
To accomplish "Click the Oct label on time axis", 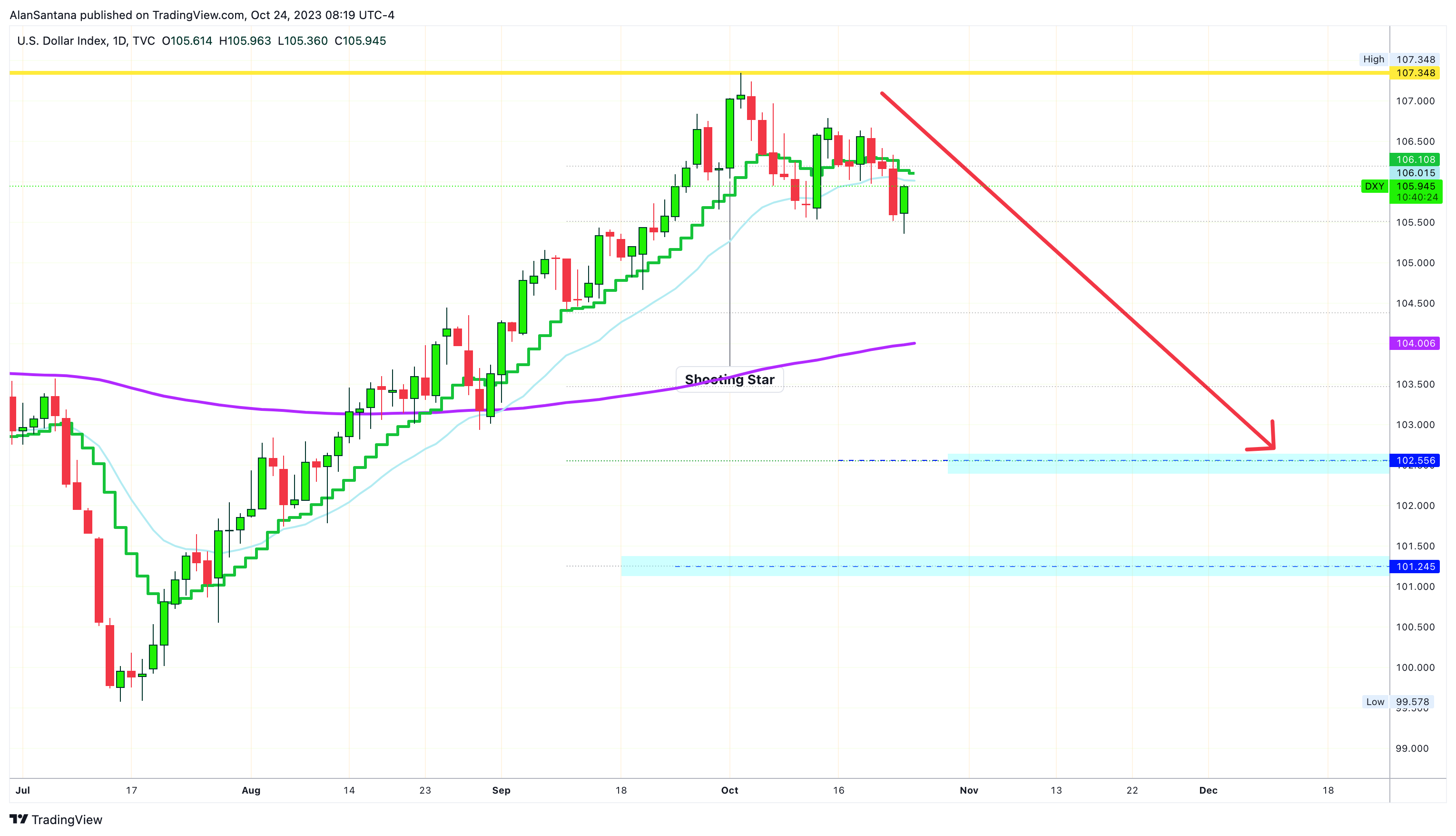I will 729,791.
